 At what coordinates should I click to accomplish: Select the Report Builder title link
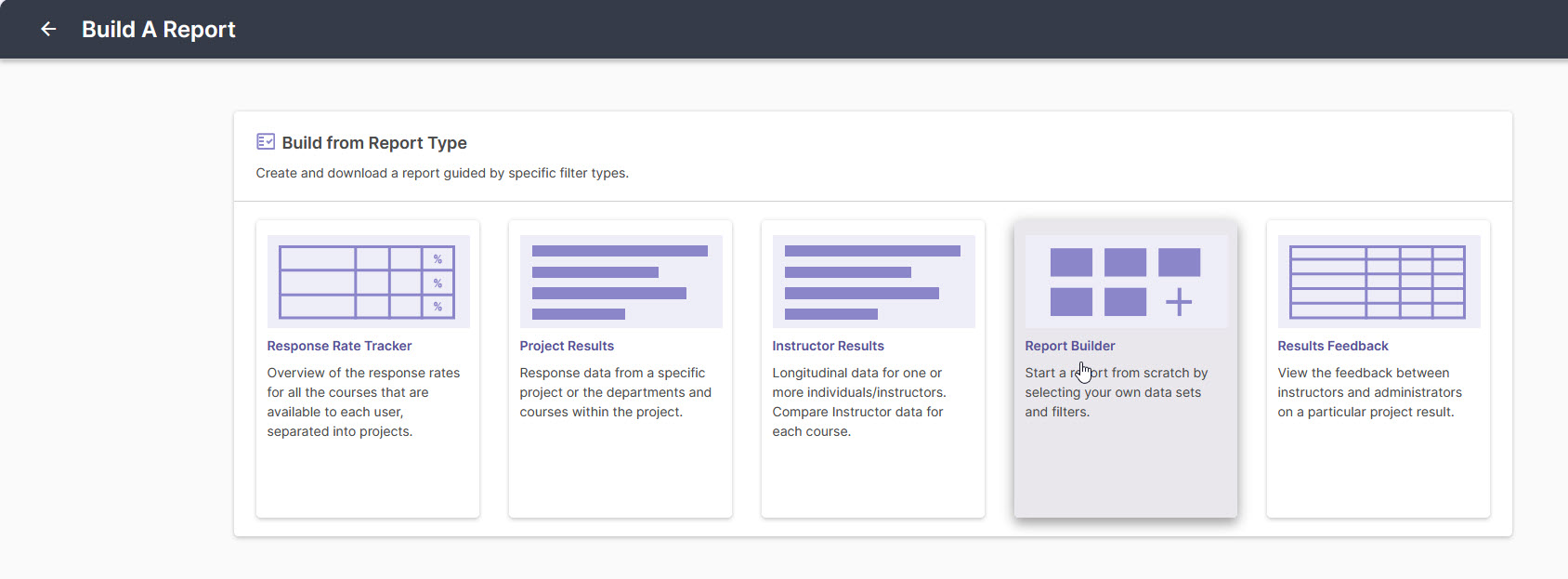pos(1070,346)
